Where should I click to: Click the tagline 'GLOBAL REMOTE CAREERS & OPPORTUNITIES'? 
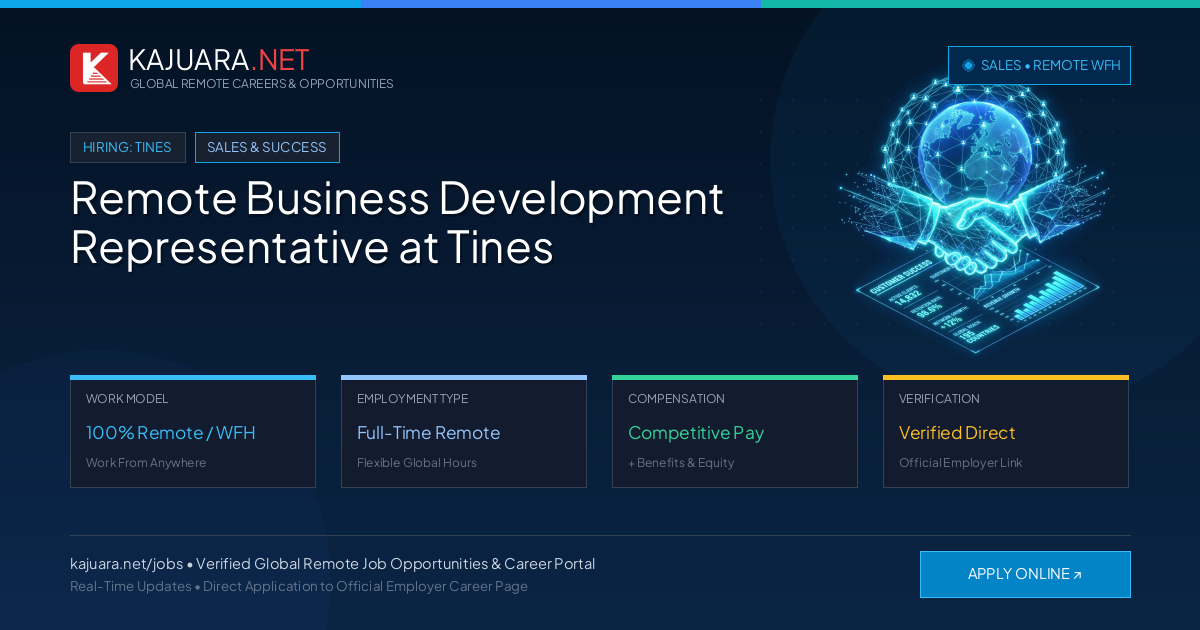click(x=262, y=84)
